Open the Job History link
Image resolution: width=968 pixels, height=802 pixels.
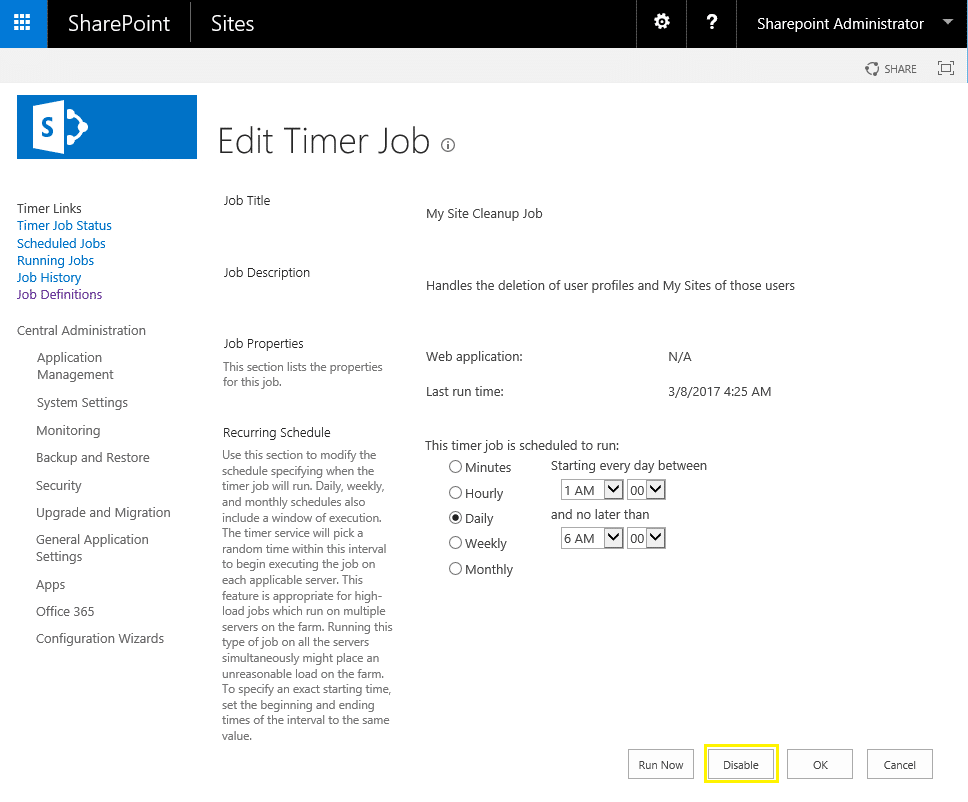pyautogui.click(x=48, y=277)
